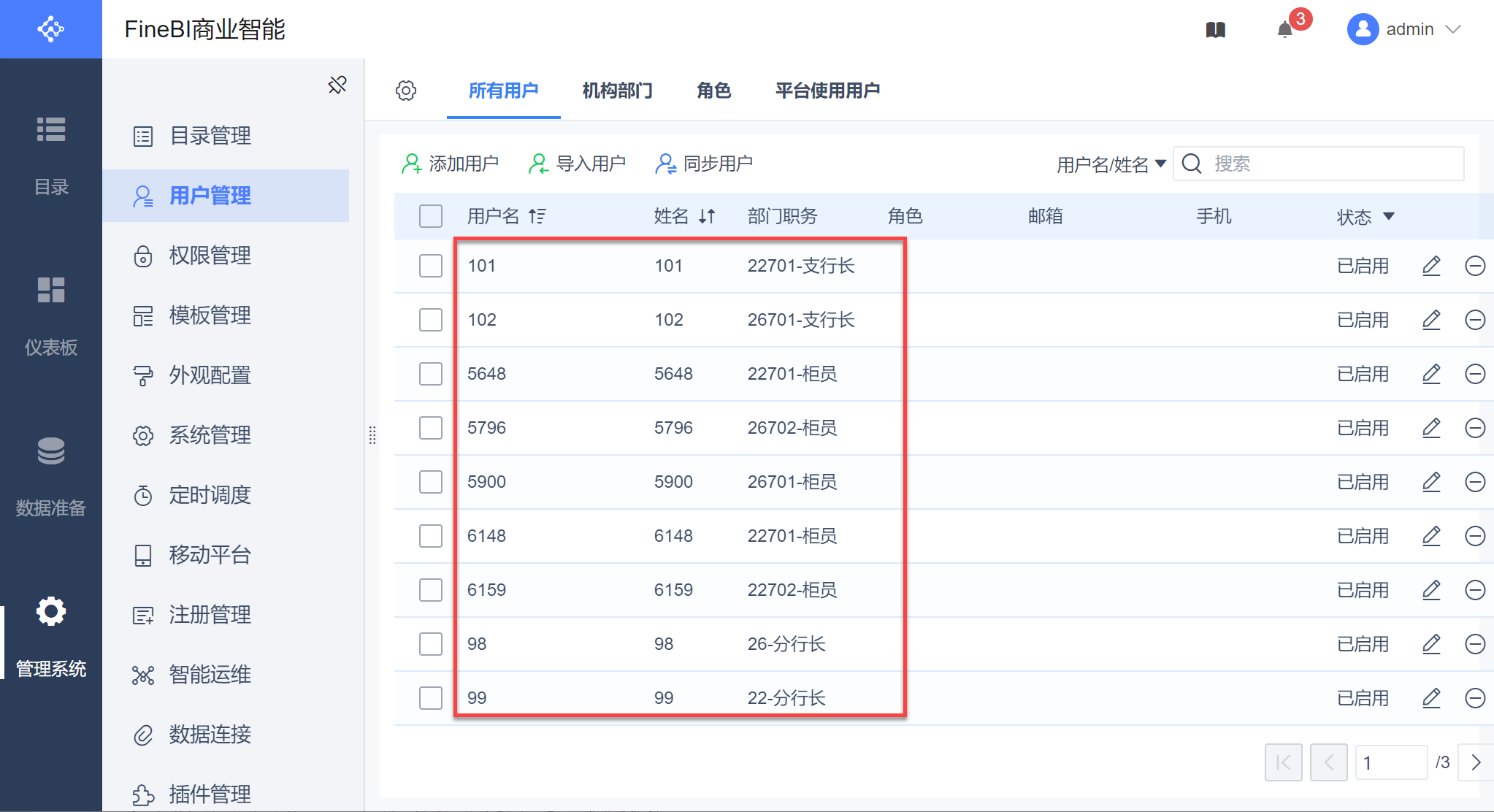Click the 添加用户 button
Image resolution: width=1494 pixels, height=812 pixels.
(450, 164)
